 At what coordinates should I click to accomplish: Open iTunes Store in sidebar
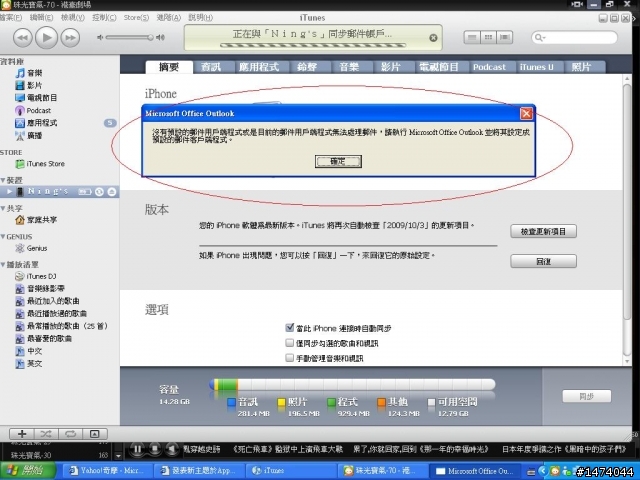[x=40, y=164]
